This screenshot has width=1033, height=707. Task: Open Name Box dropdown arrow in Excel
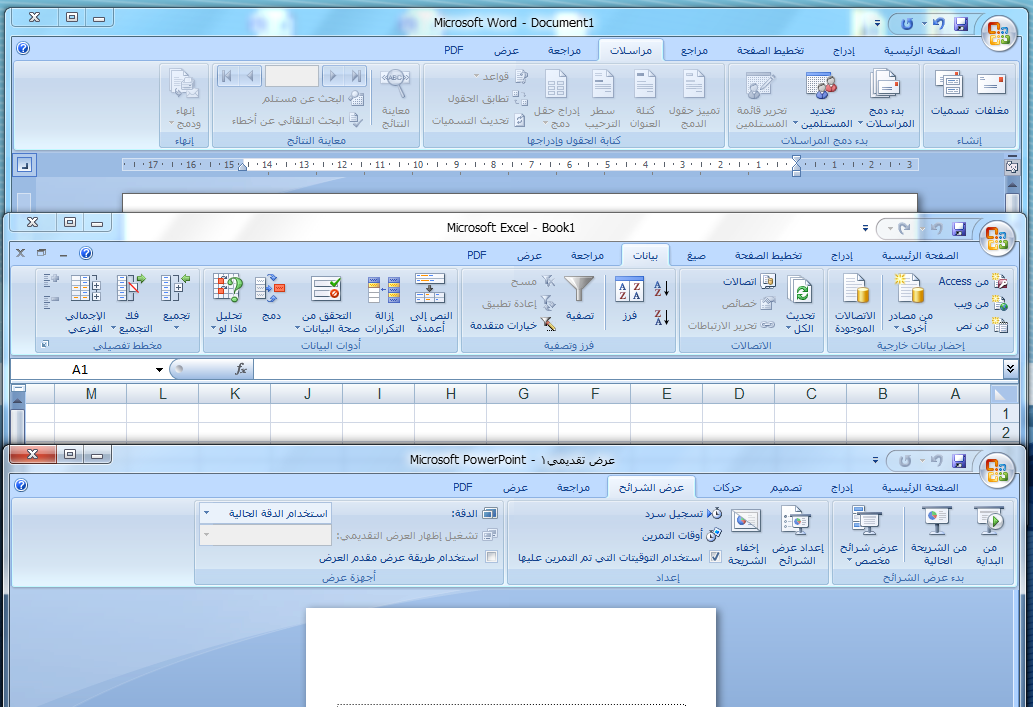(159, 370)
